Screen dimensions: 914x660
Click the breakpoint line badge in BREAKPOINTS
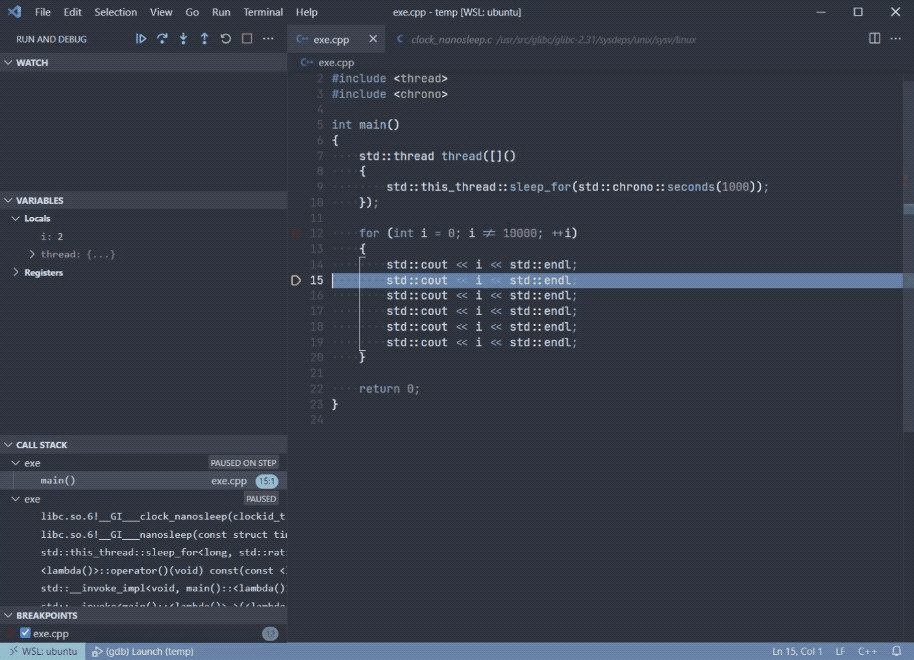click(x=270, y=633)
